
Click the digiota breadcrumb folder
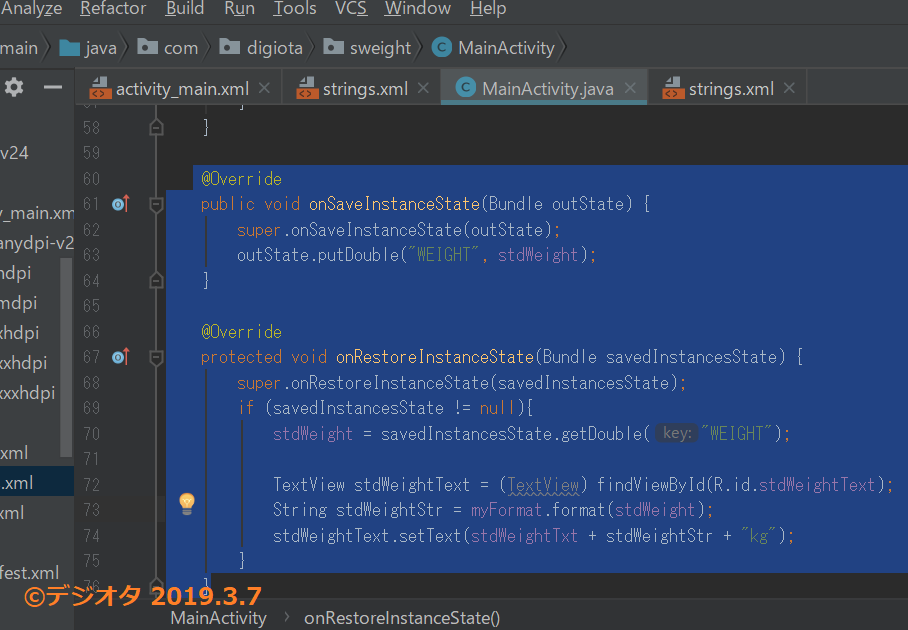click(261, 47)
